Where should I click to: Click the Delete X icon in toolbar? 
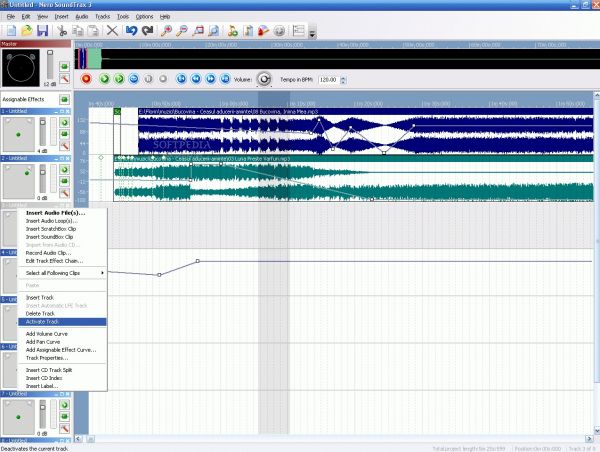tap(112, 32)
